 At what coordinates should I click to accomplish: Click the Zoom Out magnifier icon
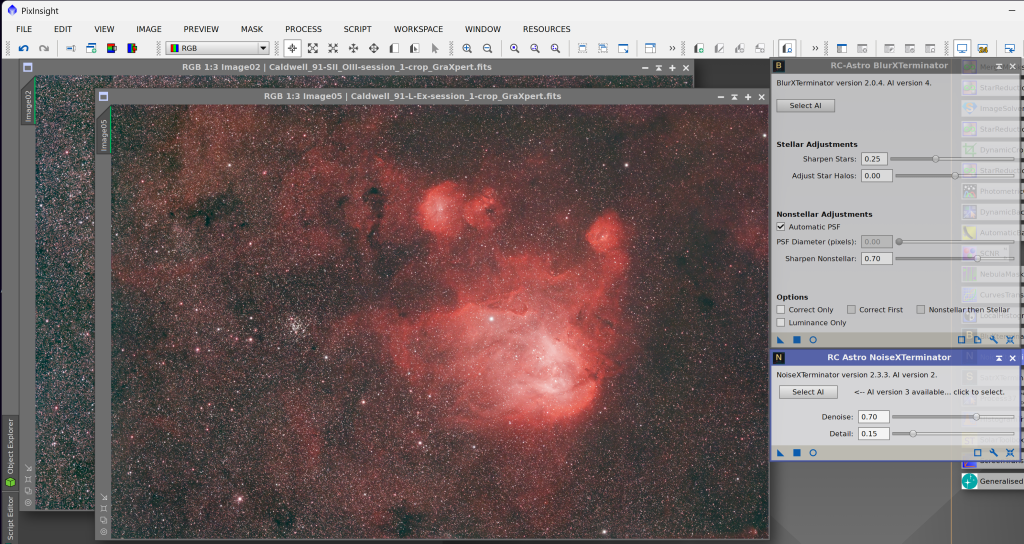(487, 48)
